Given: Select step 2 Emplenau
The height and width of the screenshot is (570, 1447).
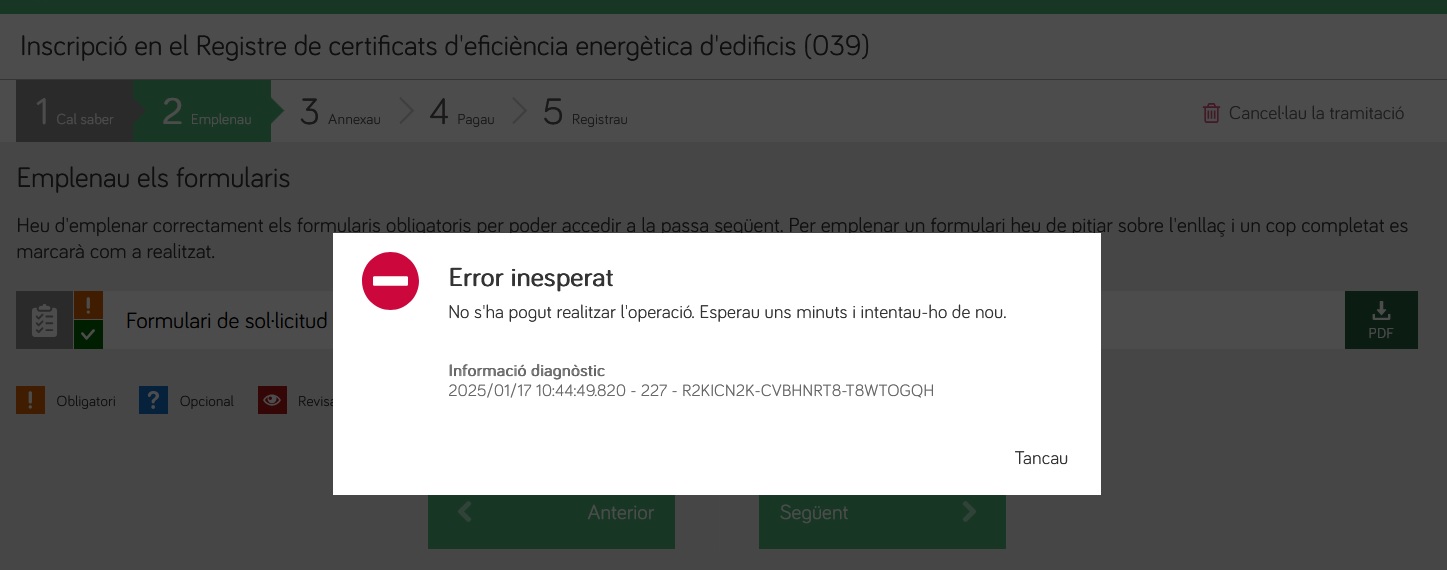Looking at the screenshot, I should [x=206, y=112].
